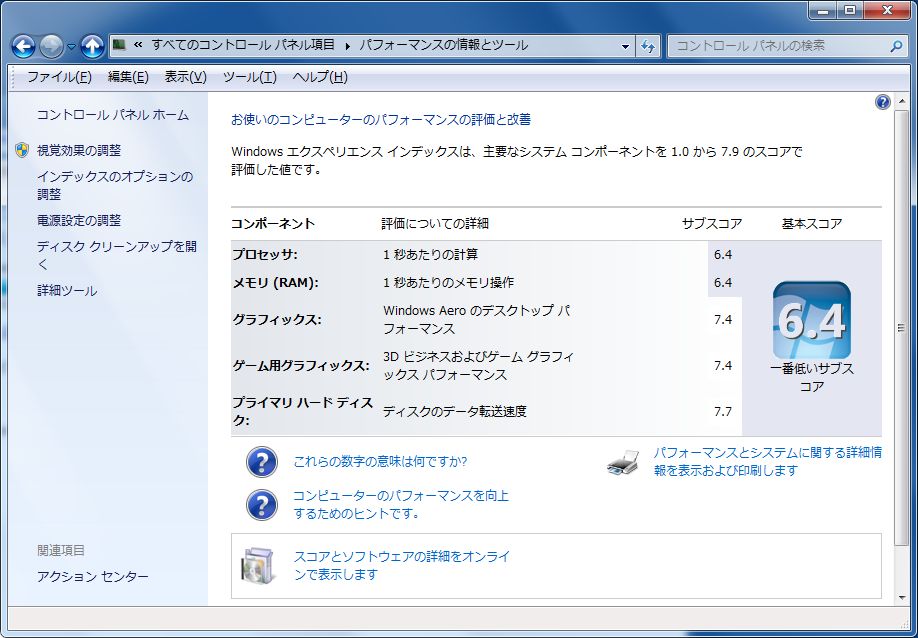Click the Forward navigation arrow button

pos(51,46)
